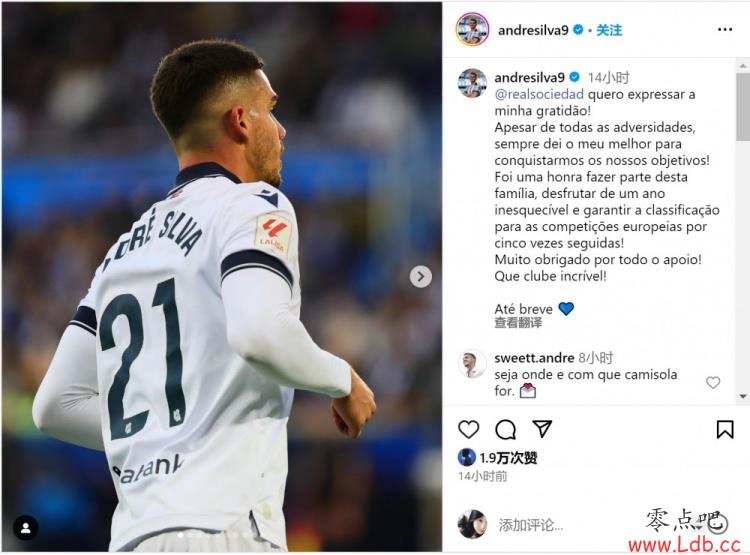This screenshot has height=555, width=750.
Task: Open andresilva9 header profile picture
Action: (472, 30)
